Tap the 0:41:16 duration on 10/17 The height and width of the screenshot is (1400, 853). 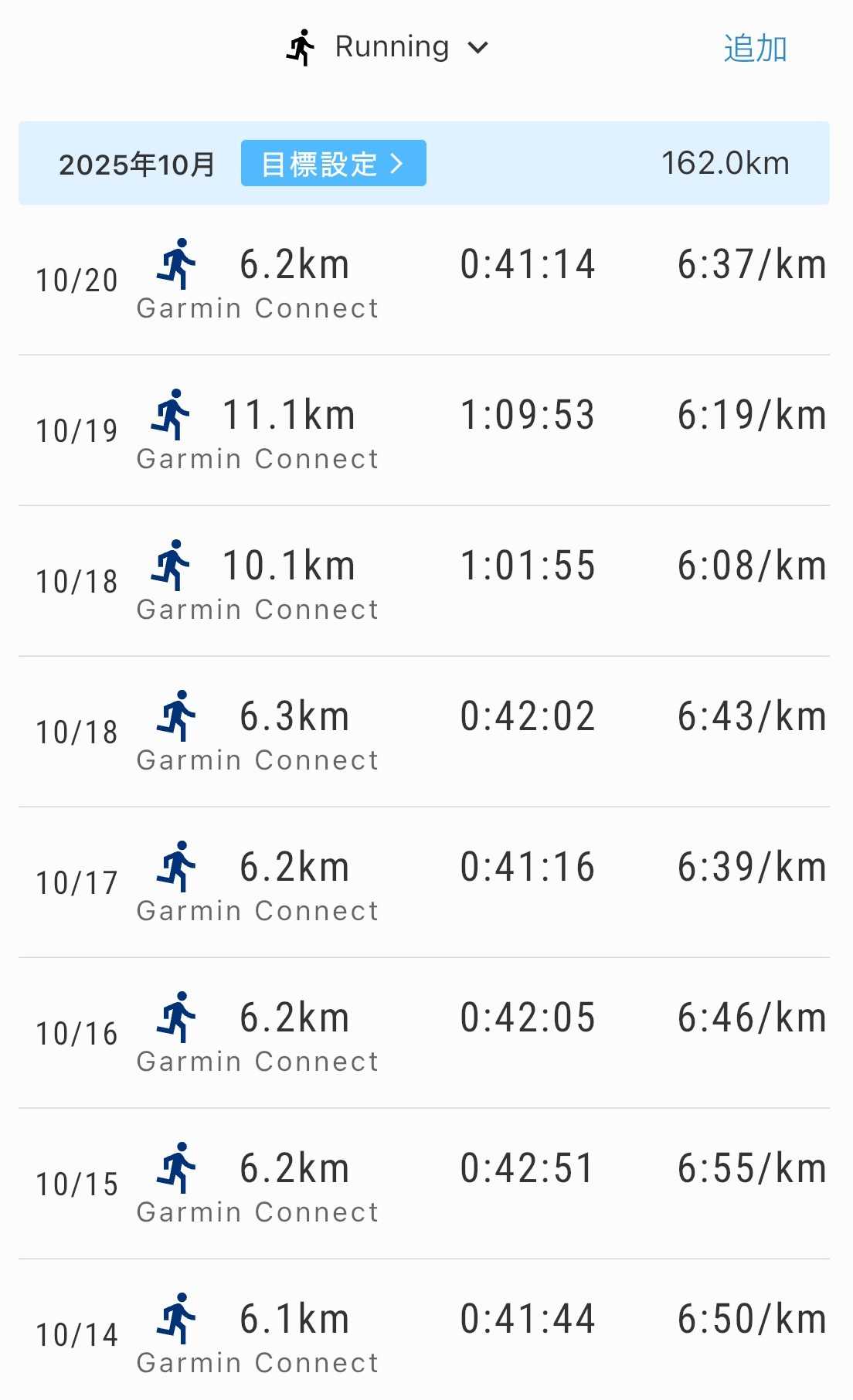pyautogui.click(x=528, y=867)
